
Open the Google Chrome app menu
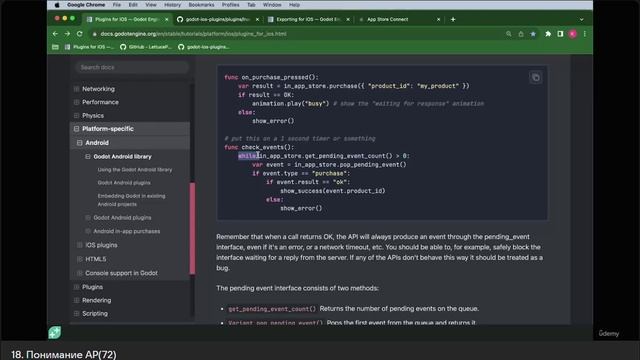(x=86, y=5)
